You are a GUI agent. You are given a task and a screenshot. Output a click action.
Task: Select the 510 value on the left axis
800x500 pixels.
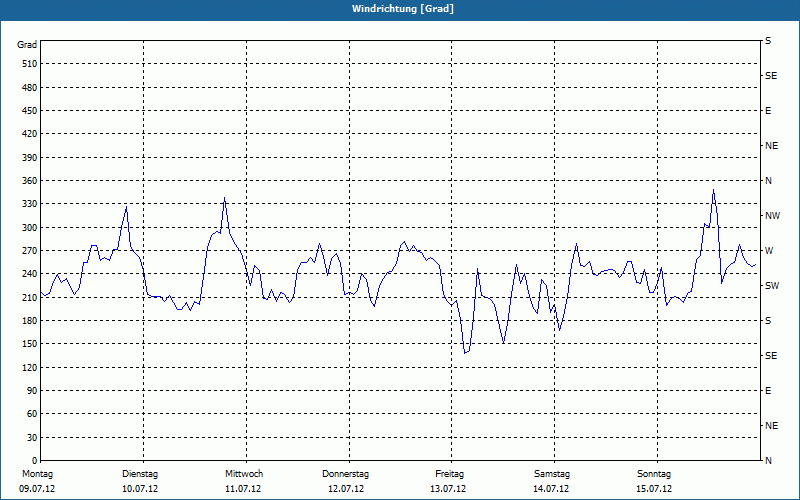click(30, 64)
